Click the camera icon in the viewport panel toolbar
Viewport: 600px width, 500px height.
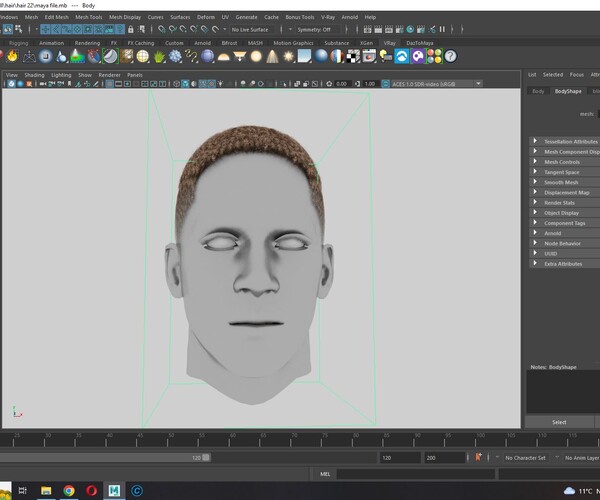(x=43, y=83)
